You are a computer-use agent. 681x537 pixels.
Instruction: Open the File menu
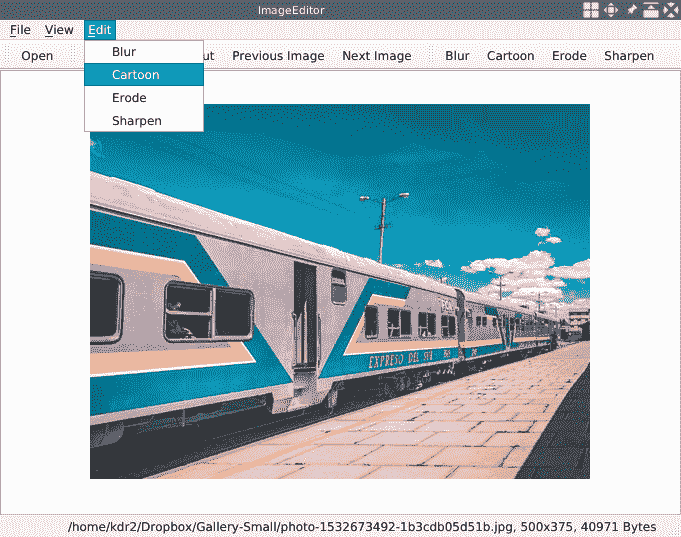coord(20,30)
